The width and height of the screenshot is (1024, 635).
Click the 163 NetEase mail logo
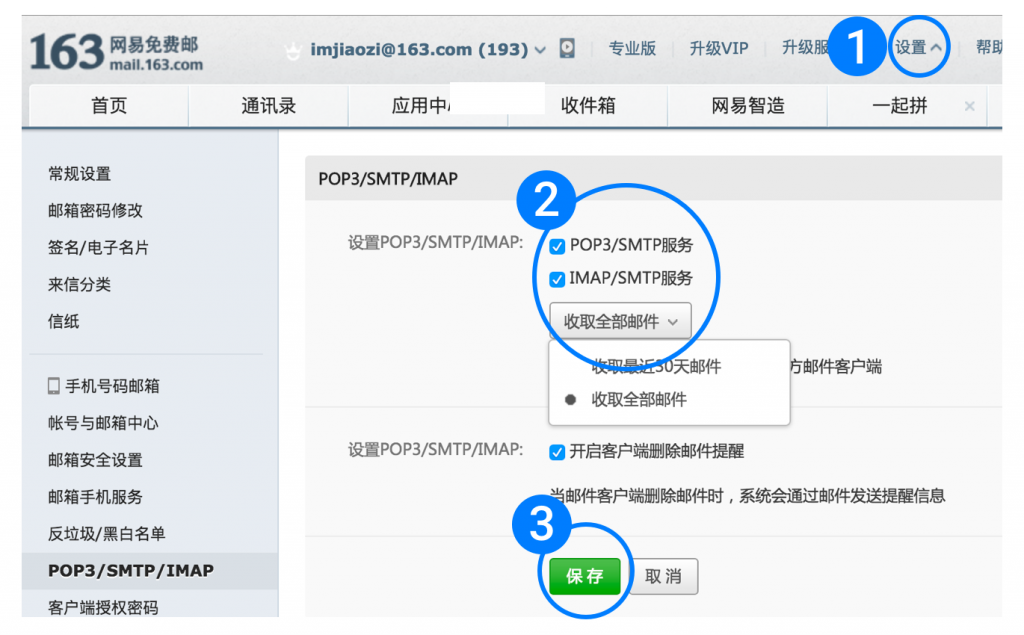coord(116,52)
